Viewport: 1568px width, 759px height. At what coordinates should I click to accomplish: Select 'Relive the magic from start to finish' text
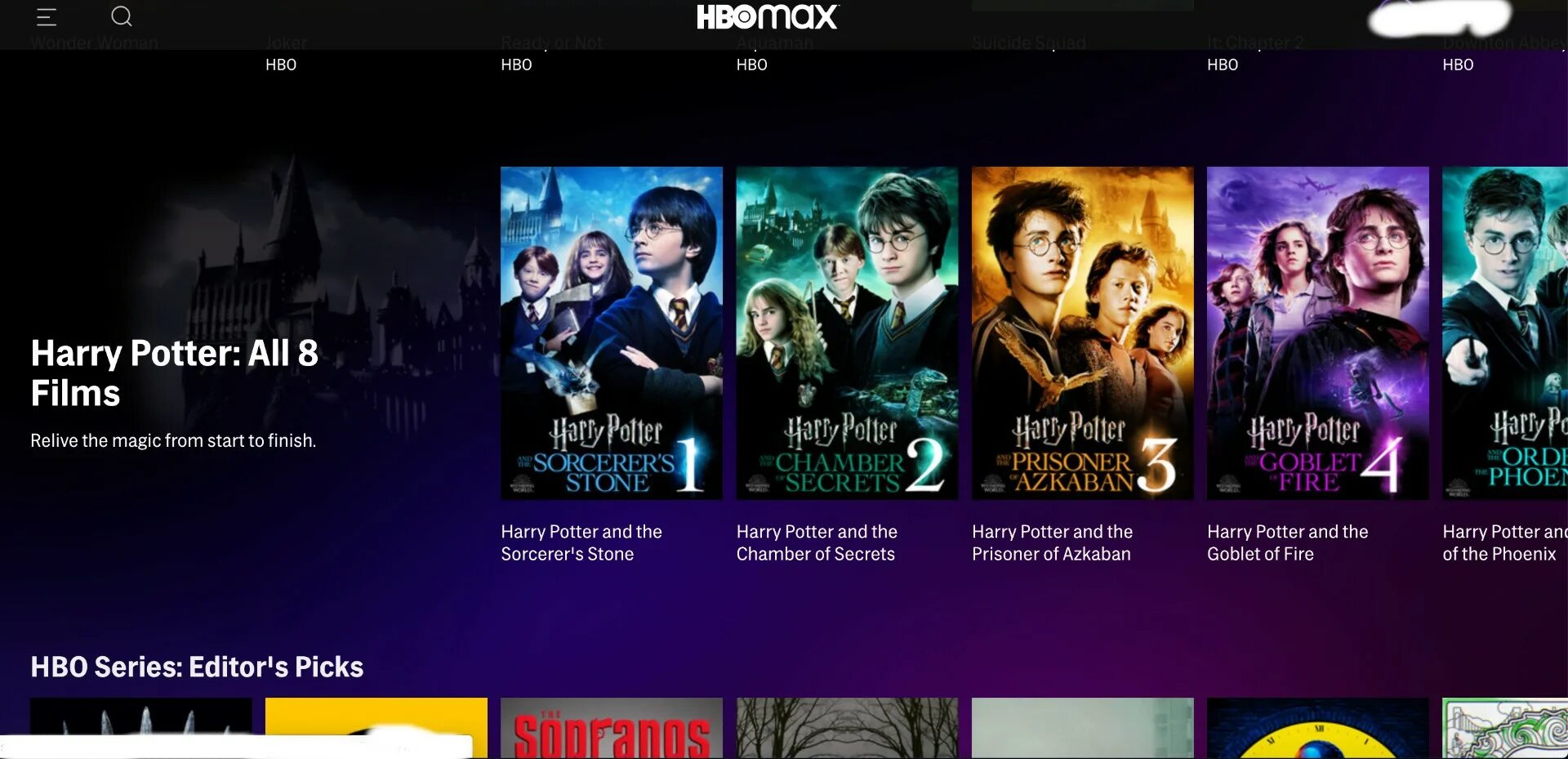point(173,440)
